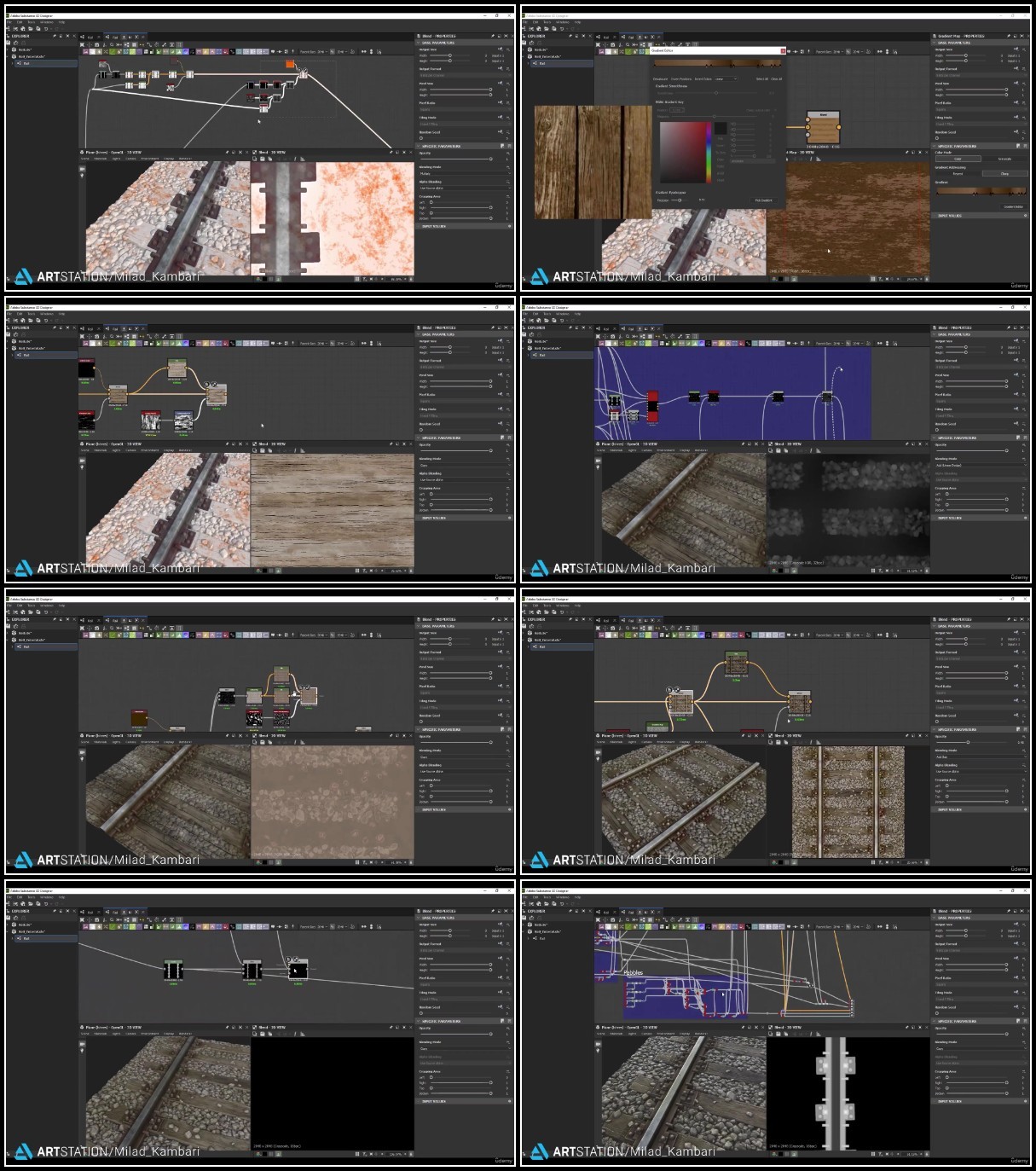
Task: Open interpolation dropdown in the Gradient Editor
Action: coord(726,79)
